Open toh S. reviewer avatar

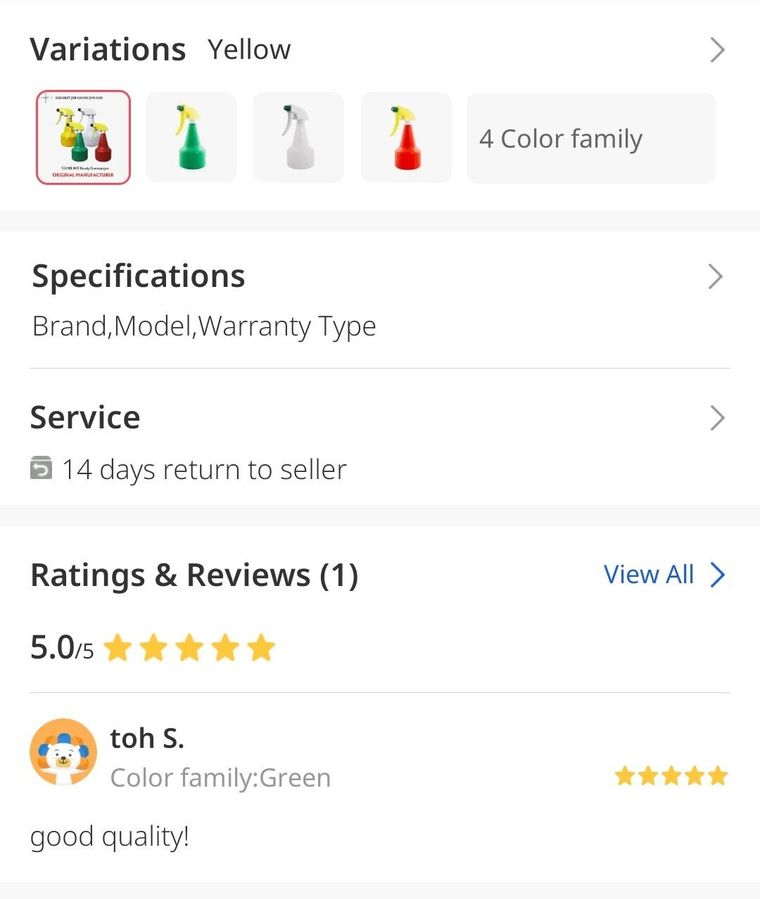64,752
